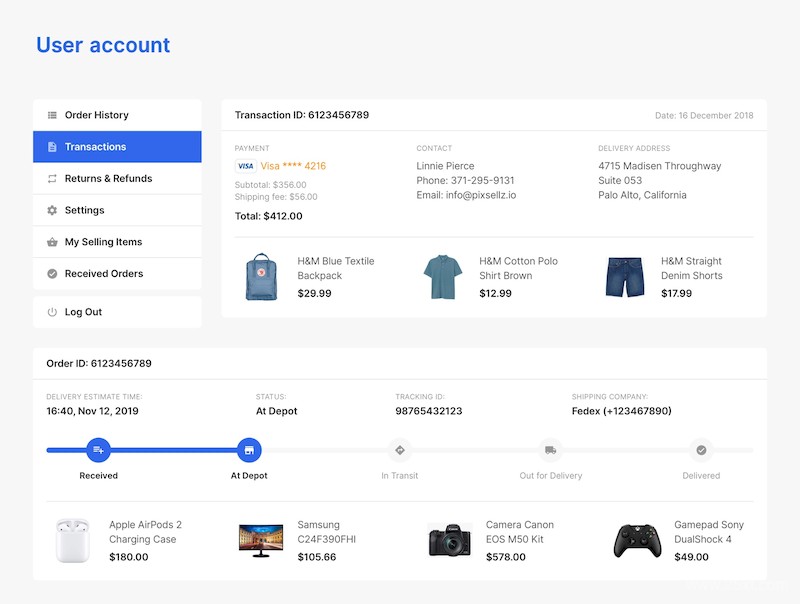
Task: Click the $180.00 AirPods case price
Action: [x=129, y=557]
